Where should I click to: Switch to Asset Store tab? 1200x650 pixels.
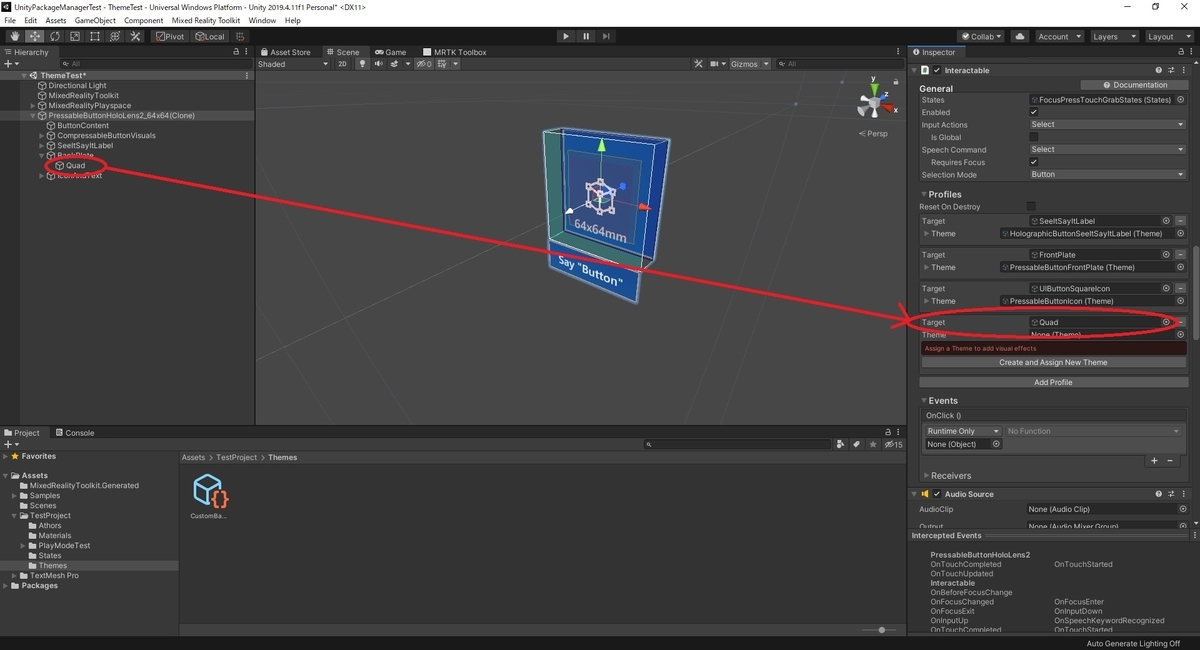coord(285,52)
